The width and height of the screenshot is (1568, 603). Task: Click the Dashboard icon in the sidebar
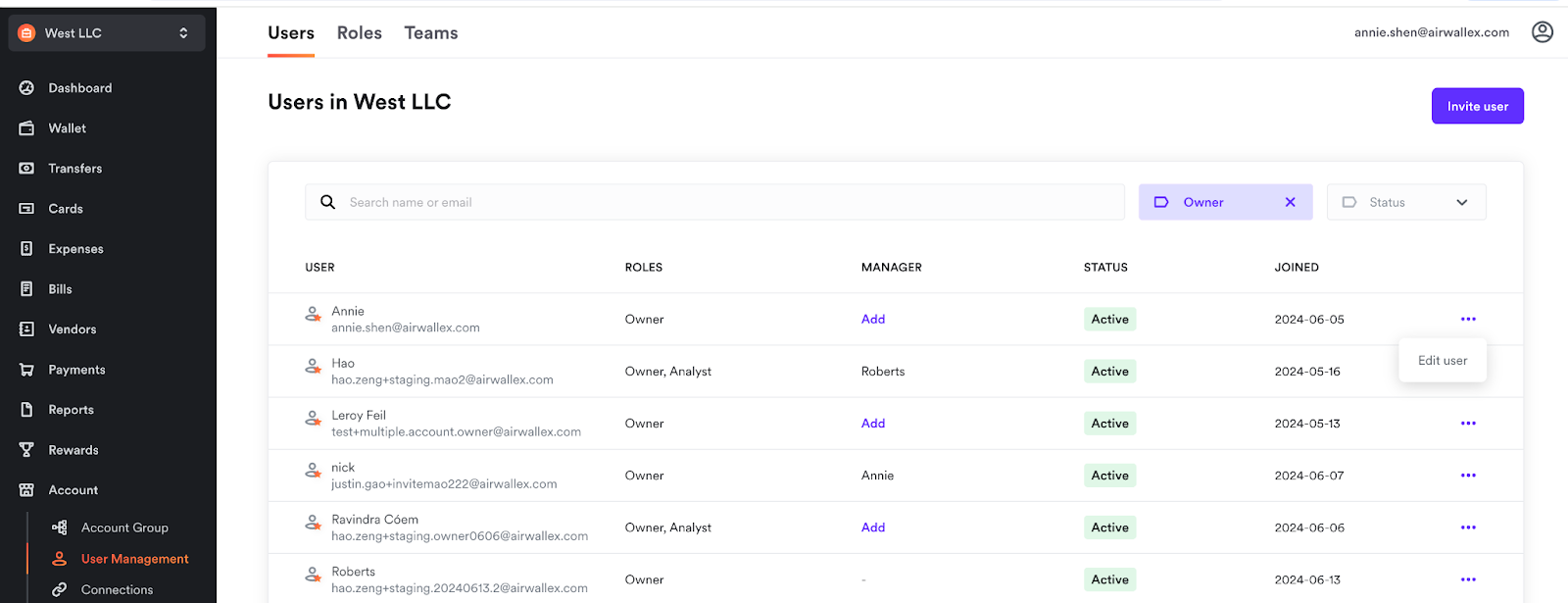pyautogui.click(x=26, y=88)
